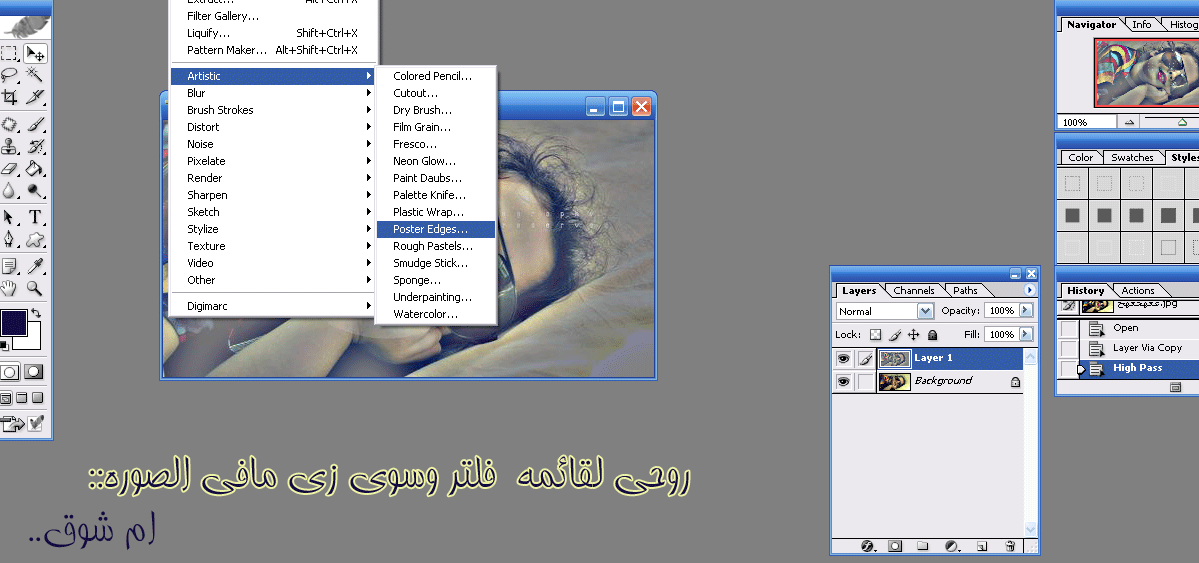
Task: Hide Layer 1 visibility eye
Action: pos(843,358)
